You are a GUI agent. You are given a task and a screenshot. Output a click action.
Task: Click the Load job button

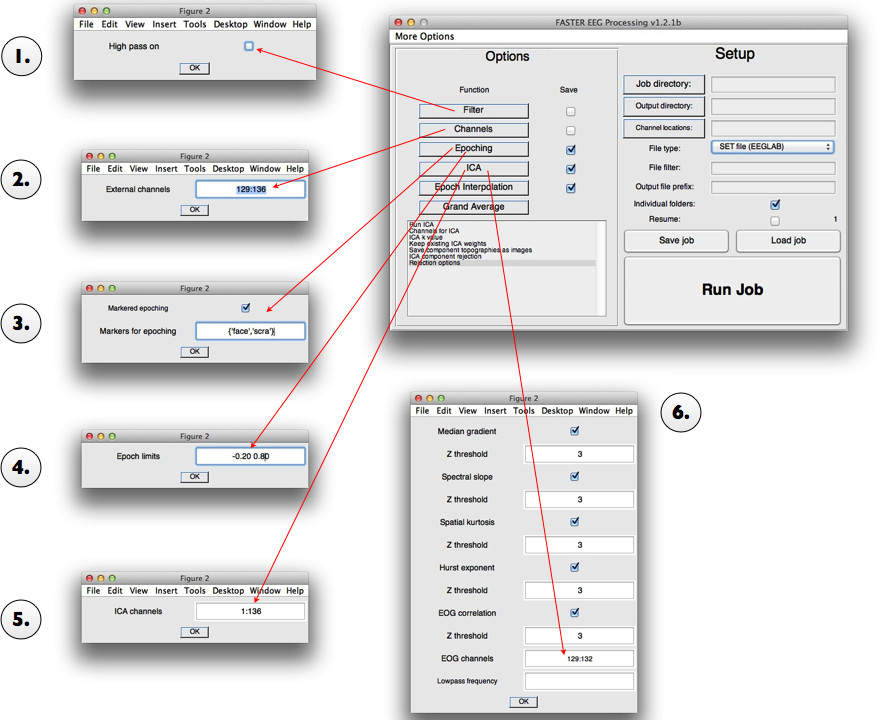tap(788, 241)
